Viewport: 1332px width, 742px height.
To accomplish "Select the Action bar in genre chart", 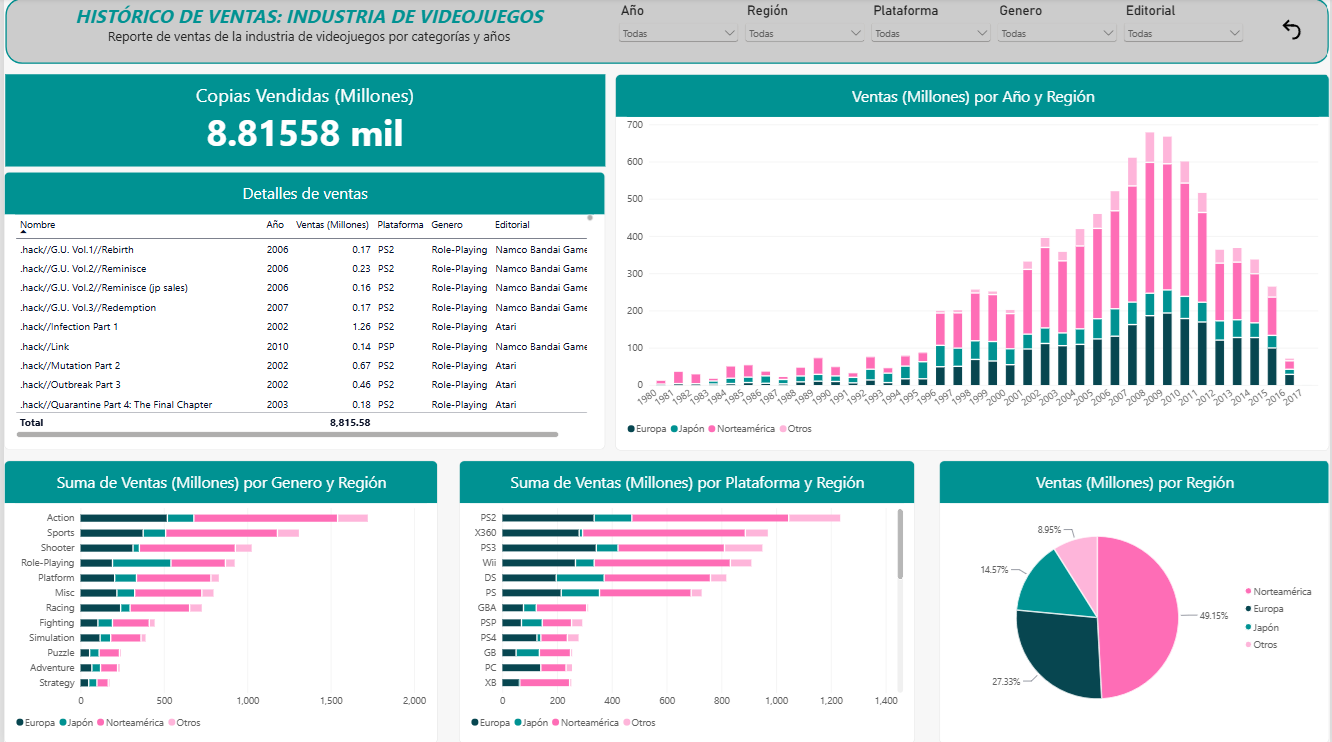I will [224, 518].
